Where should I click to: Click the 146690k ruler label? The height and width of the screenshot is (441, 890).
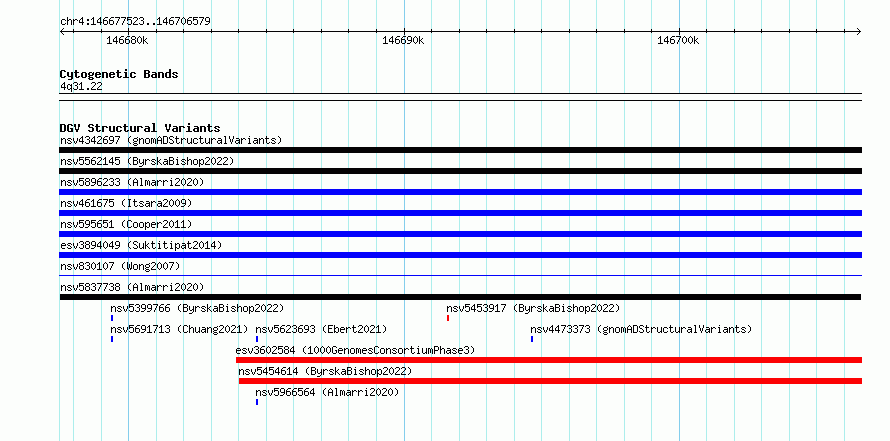tap(403, 40)
